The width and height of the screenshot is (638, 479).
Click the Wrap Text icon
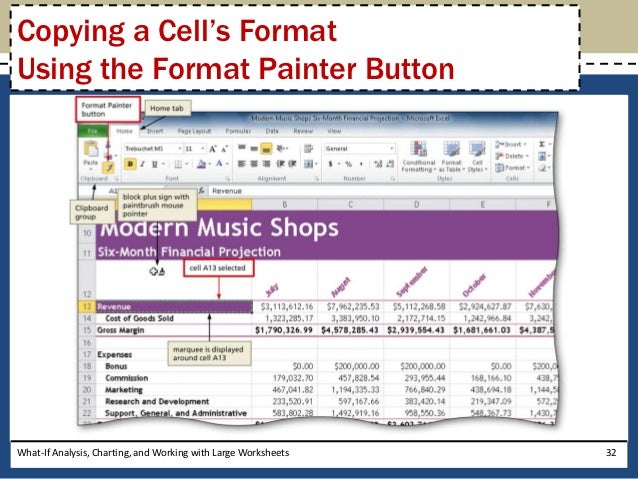308,149
